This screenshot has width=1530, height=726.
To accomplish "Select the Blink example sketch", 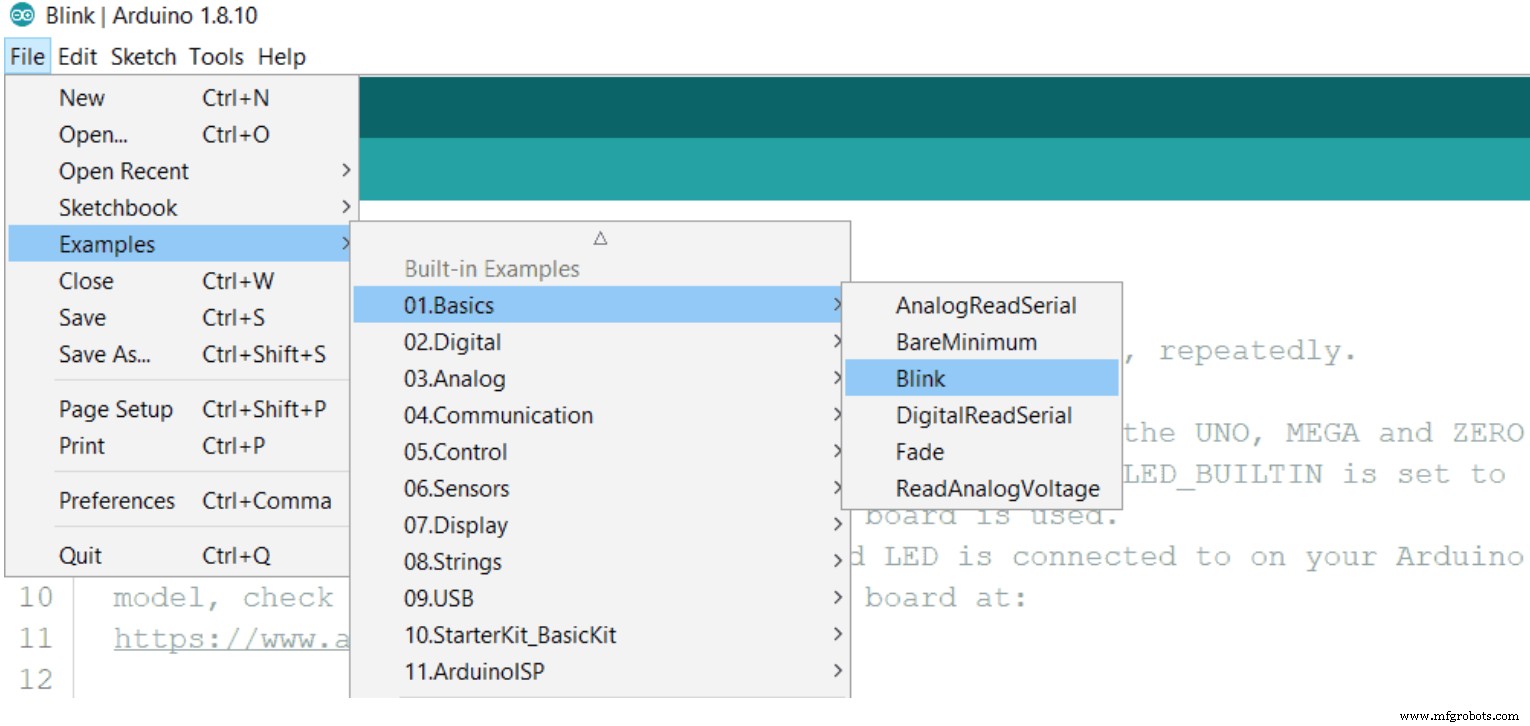I will tap(921, 378).
